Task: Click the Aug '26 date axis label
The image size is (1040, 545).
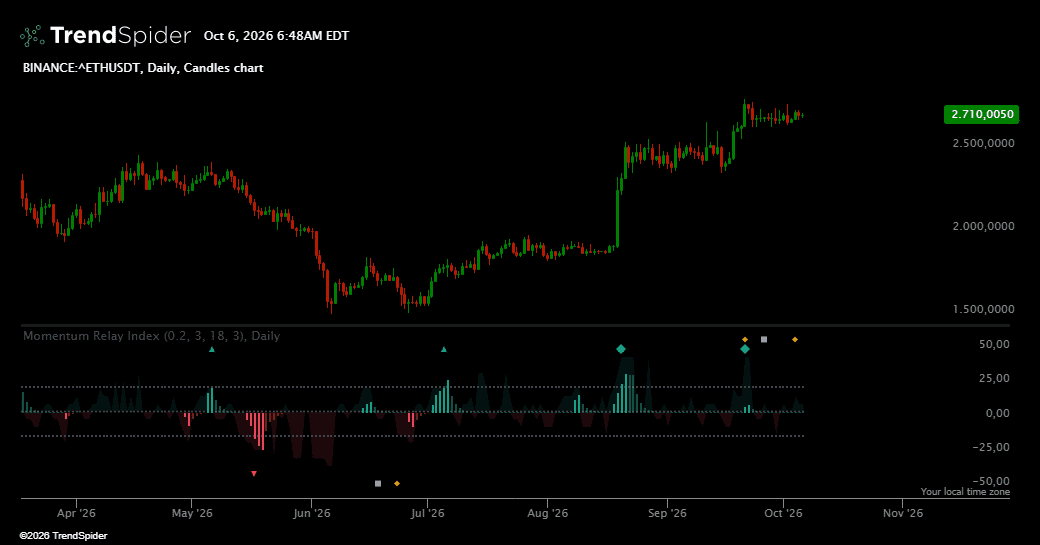Action: tap(547, 513)
